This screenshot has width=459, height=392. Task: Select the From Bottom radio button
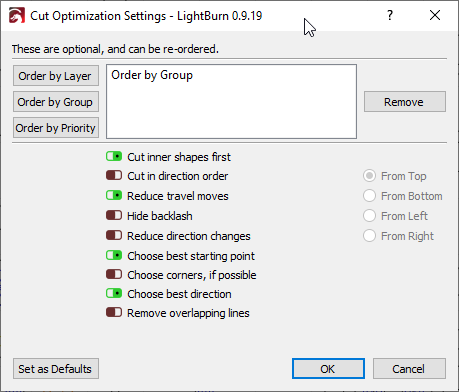pos(369,196)
